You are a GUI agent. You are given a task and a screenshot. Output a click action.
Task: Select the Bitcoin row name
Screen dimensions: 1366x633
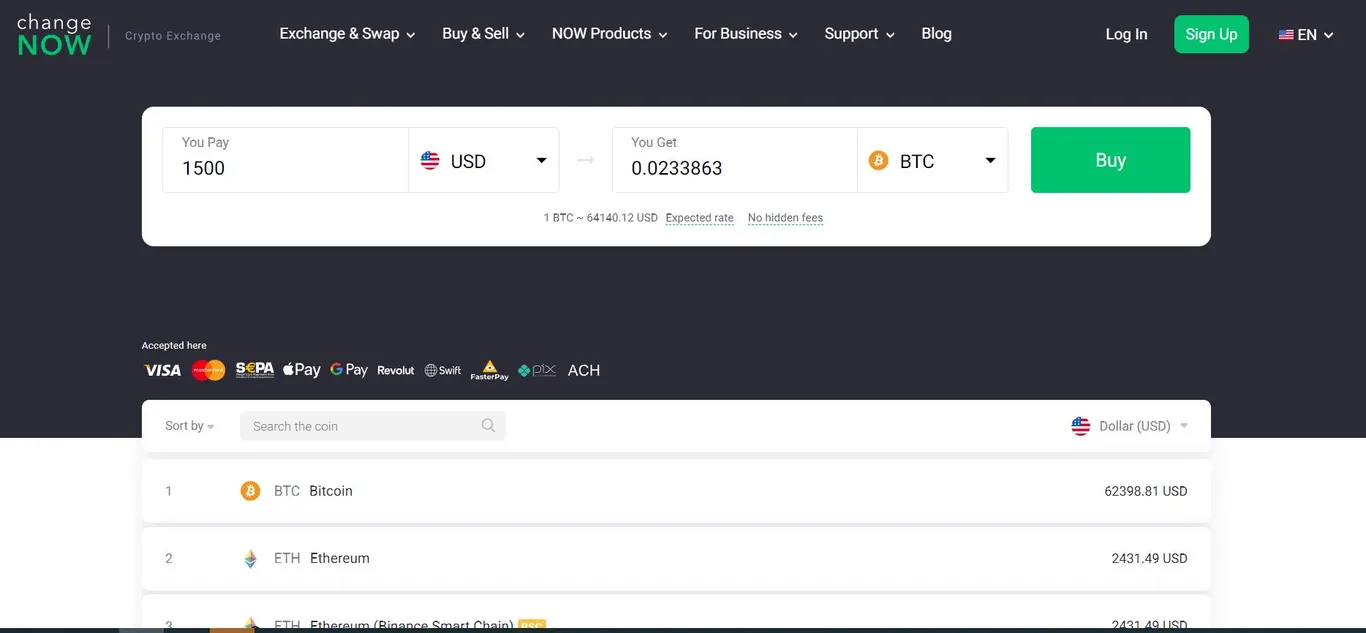331,491
